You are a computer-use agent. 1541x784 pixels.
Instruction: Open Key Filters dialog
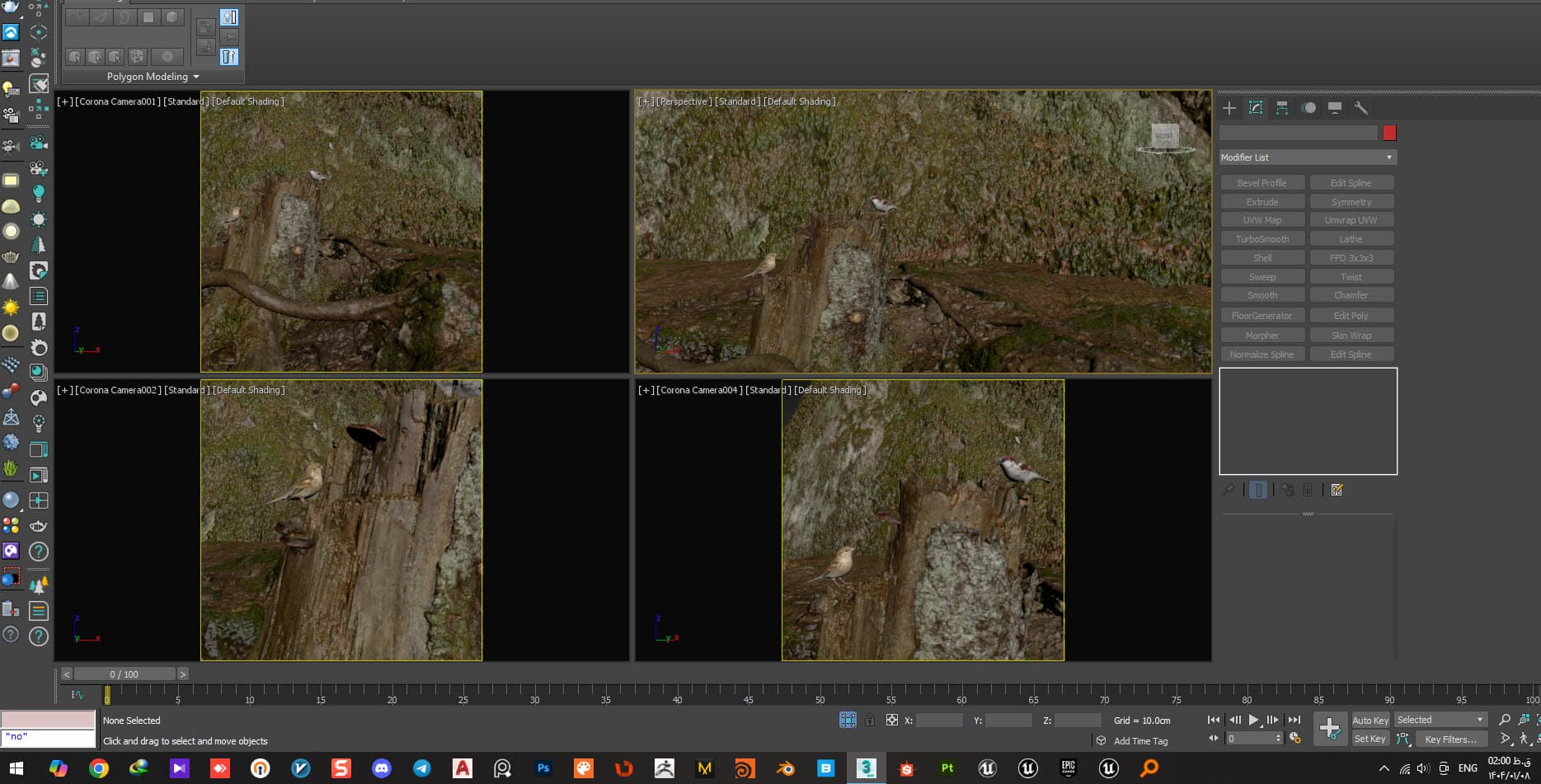[x=1450, y=739]
